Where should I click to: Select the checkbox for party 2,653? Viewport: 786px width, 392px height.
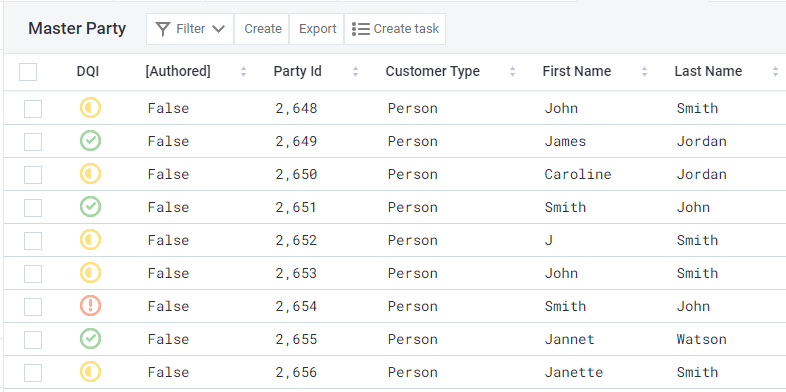tap(33, 274)
